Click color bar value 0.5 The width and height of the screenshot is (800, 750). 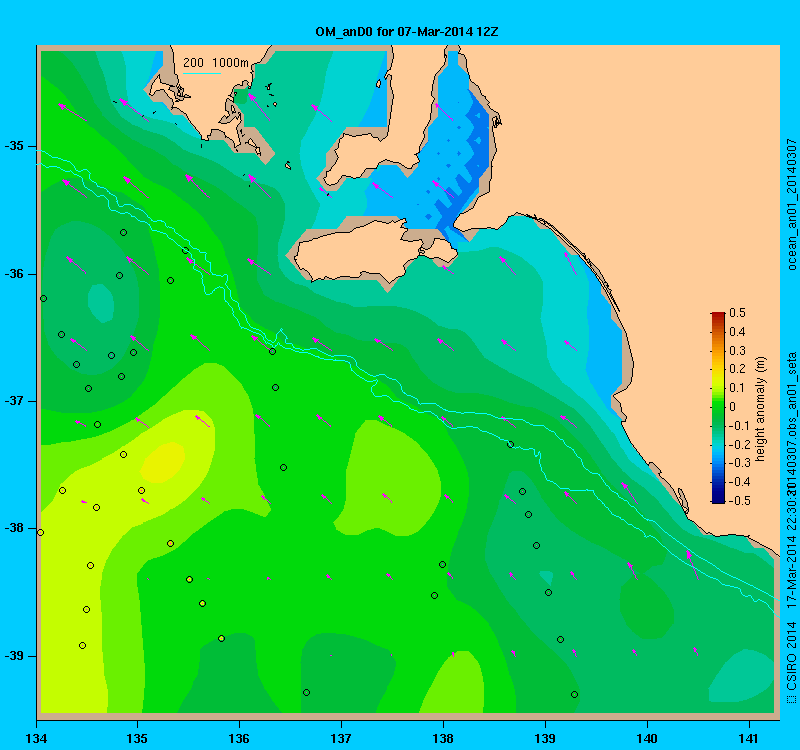(x=737, y=313)
